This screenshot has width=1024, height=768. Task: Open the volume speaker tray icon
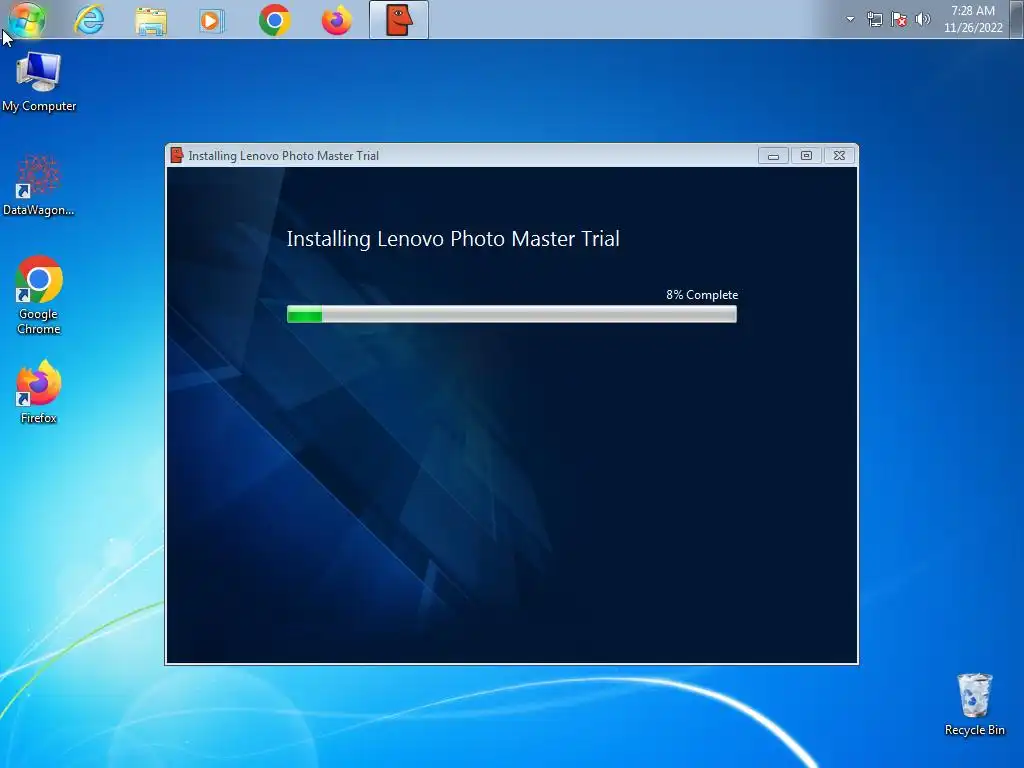pyautogui.click(x=923, y=20)
